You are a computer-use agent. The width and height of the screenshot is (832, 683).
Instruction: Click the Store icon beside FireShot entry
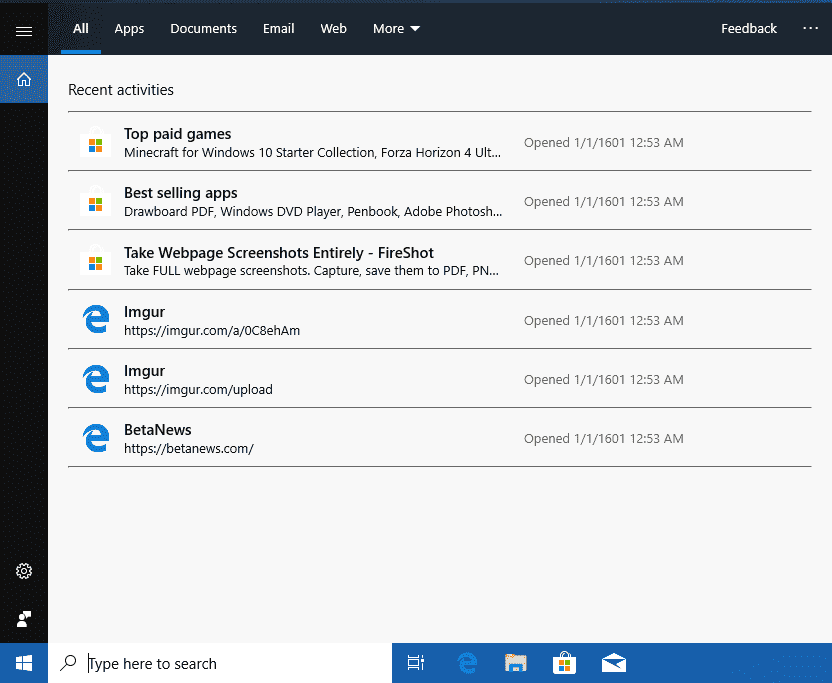(x=96, y=261)
